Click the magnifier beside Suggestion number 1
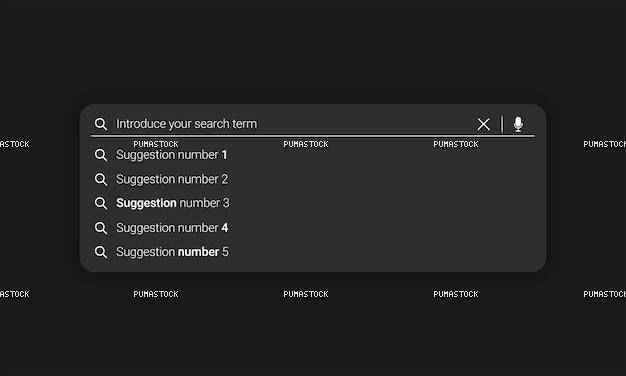The height and width of the screenshot is (376, 626). (x=101, y=155)
